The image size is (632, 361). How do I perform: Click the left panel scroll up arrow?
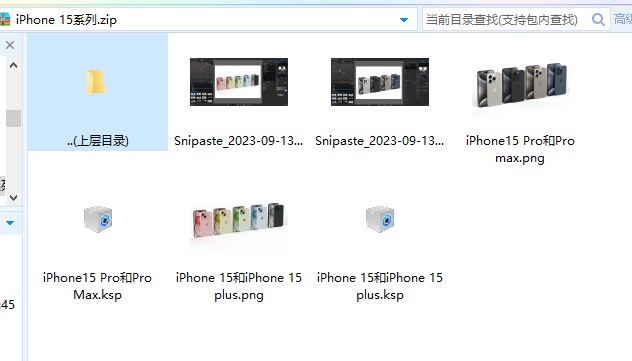tap(13, 65)
